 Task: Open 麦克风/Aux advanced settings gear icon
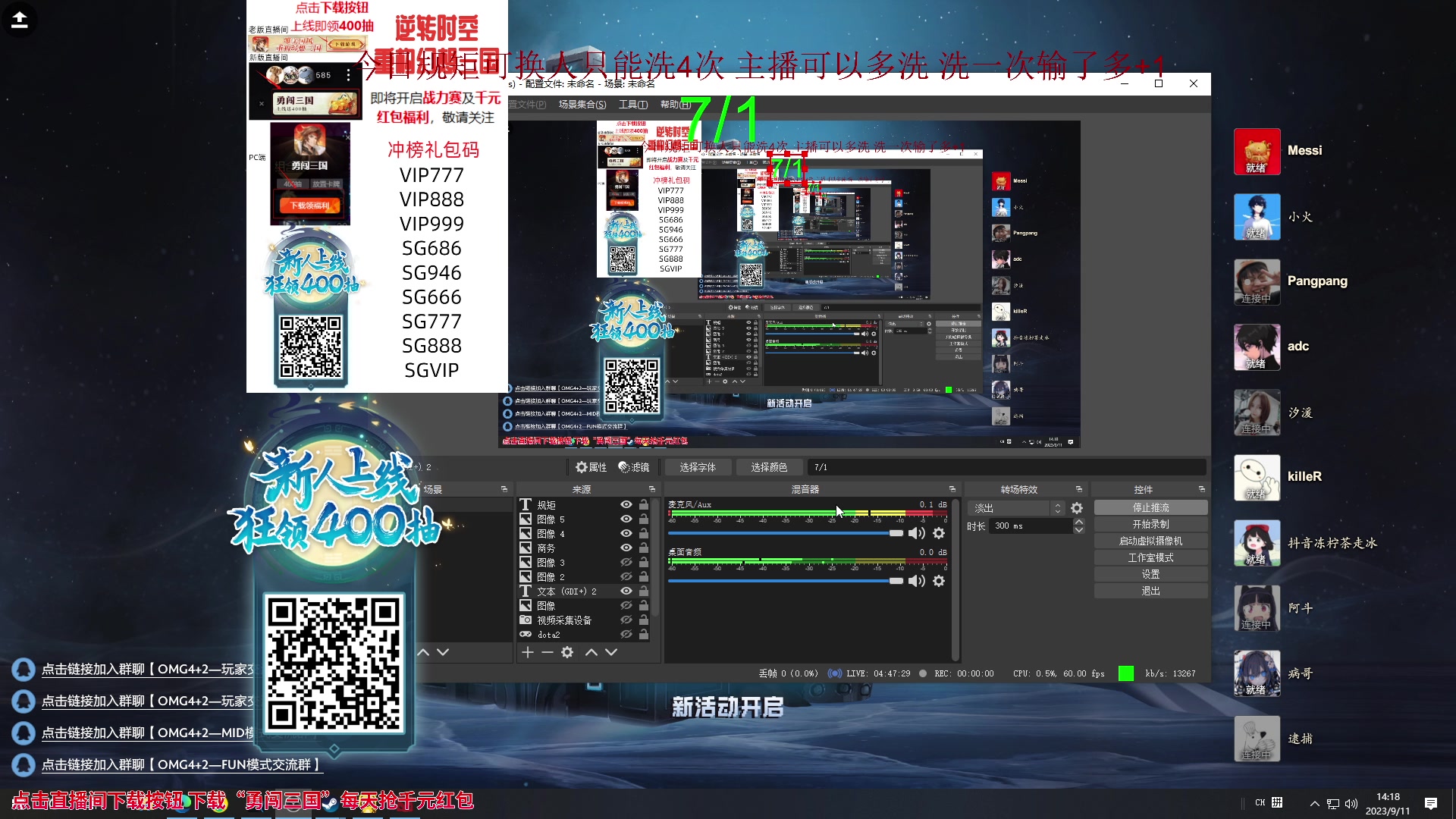[939, 533]
